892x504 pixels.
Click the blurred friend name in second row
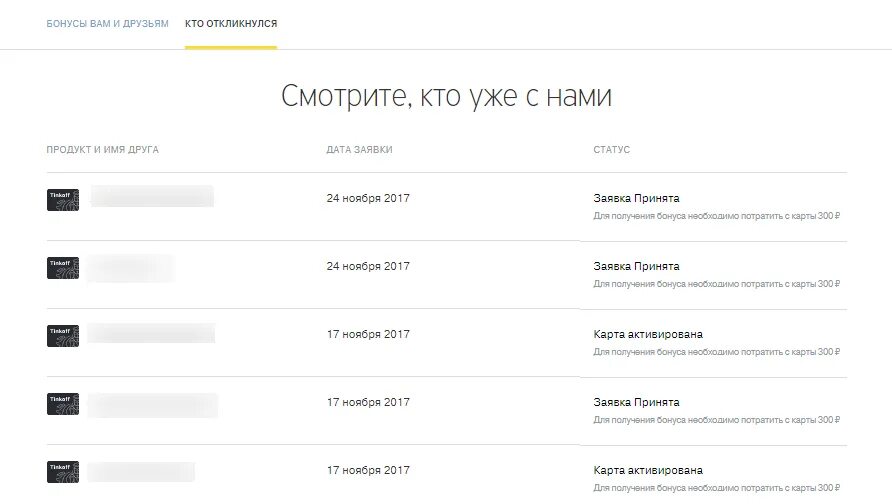click(x=130, y=267)
